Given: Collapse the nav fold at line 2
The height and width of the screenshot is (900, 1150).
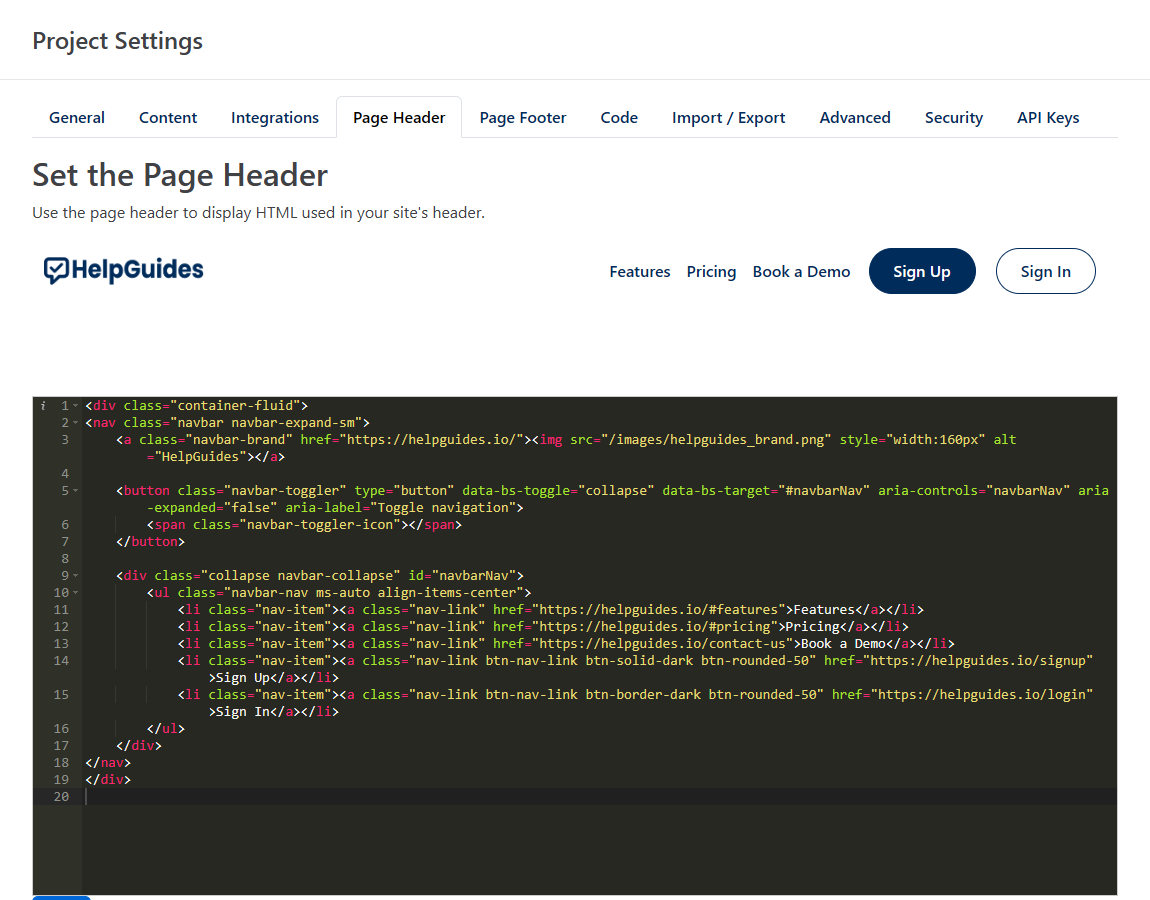Looking at the screenshot, I should tap(75, 422).
